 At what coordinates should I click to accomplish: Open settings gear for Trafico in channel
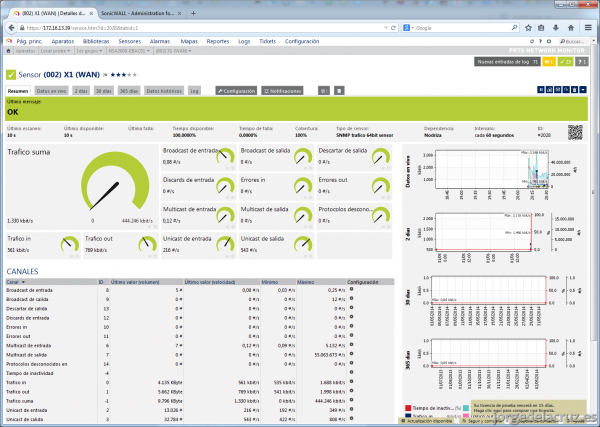click(351, 381)
